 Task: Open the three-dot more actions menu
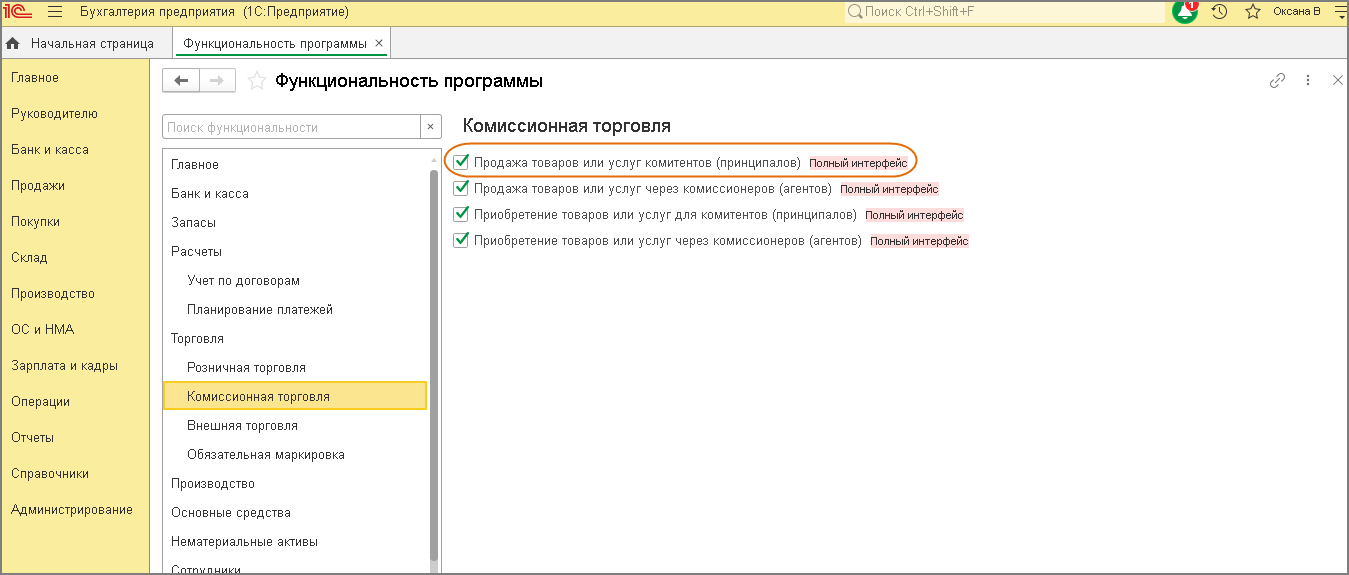(1307, 81)
